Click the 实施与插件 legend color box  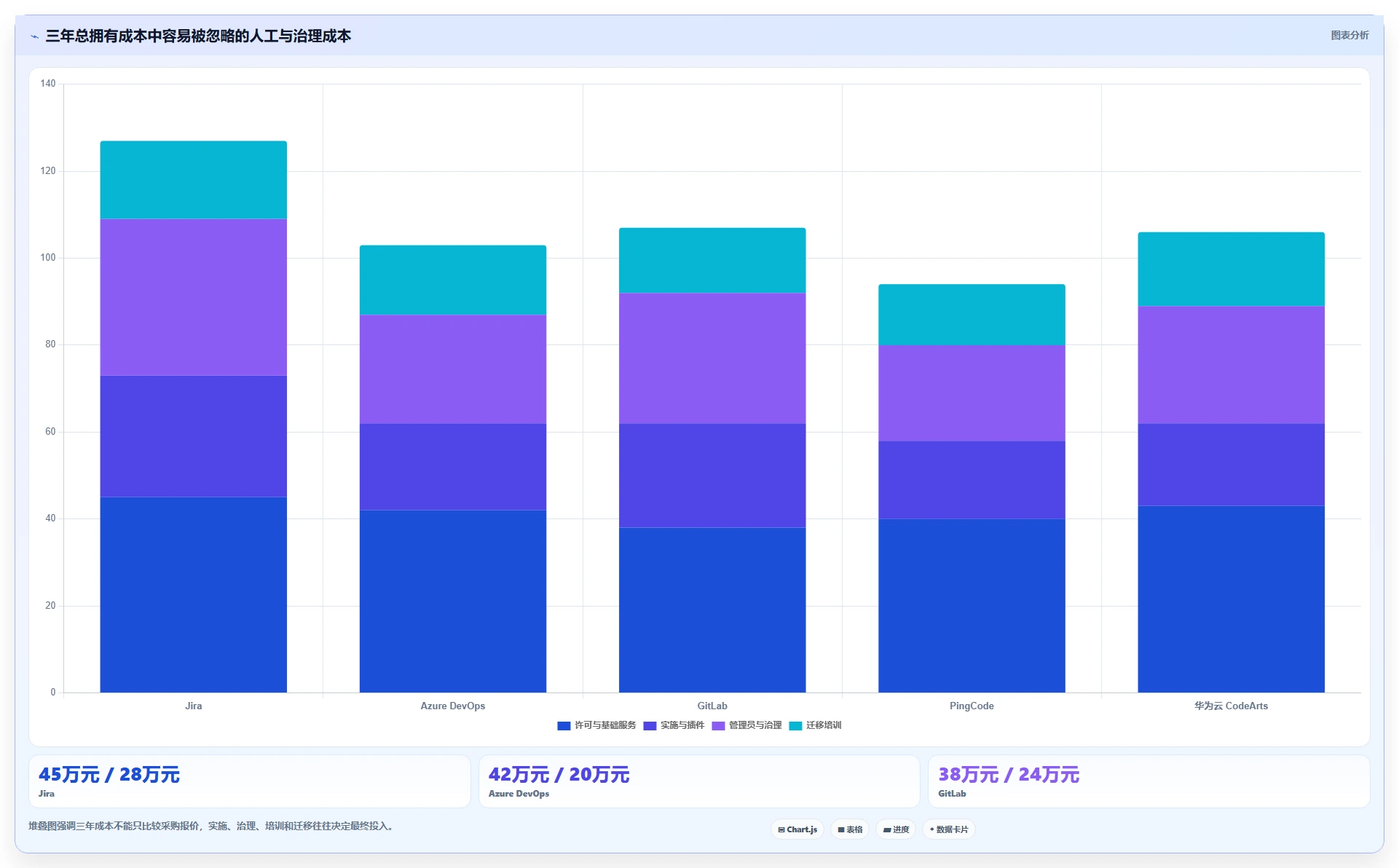click(x=650, y=726)
